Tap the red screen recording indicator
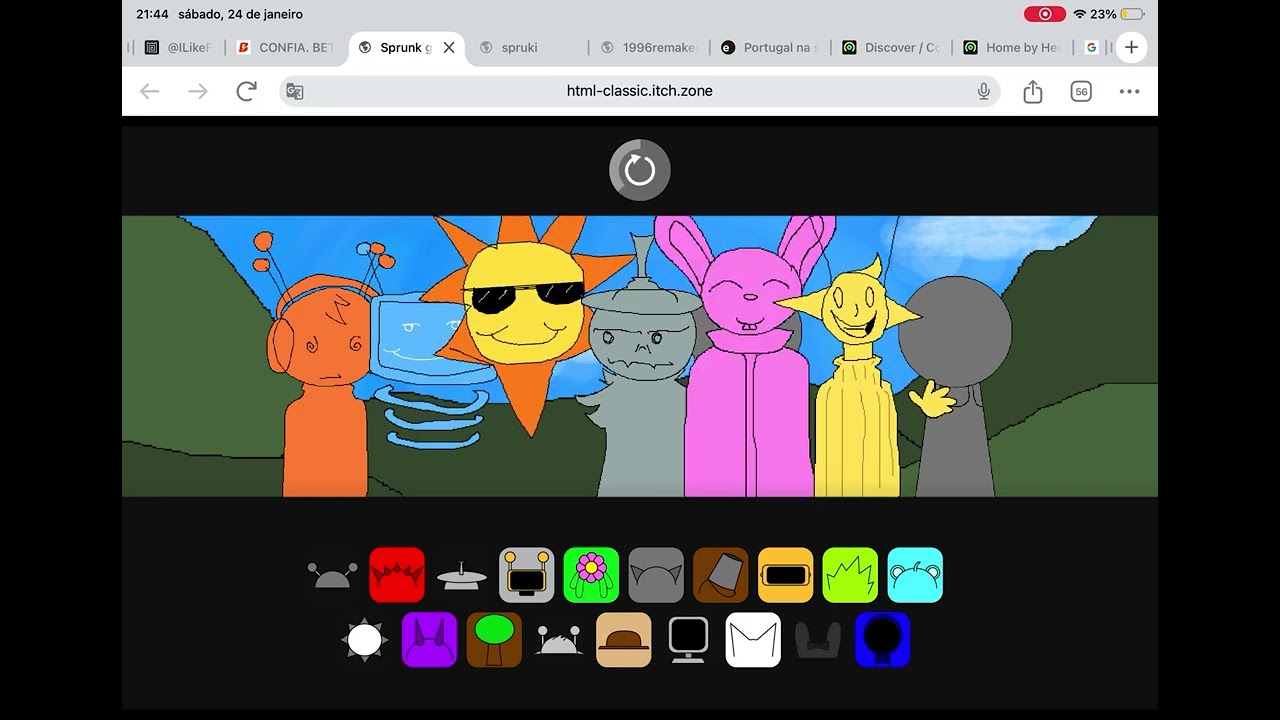Screen dimensions: 1280x720 pyautogui.click(x=1045, y=14)
